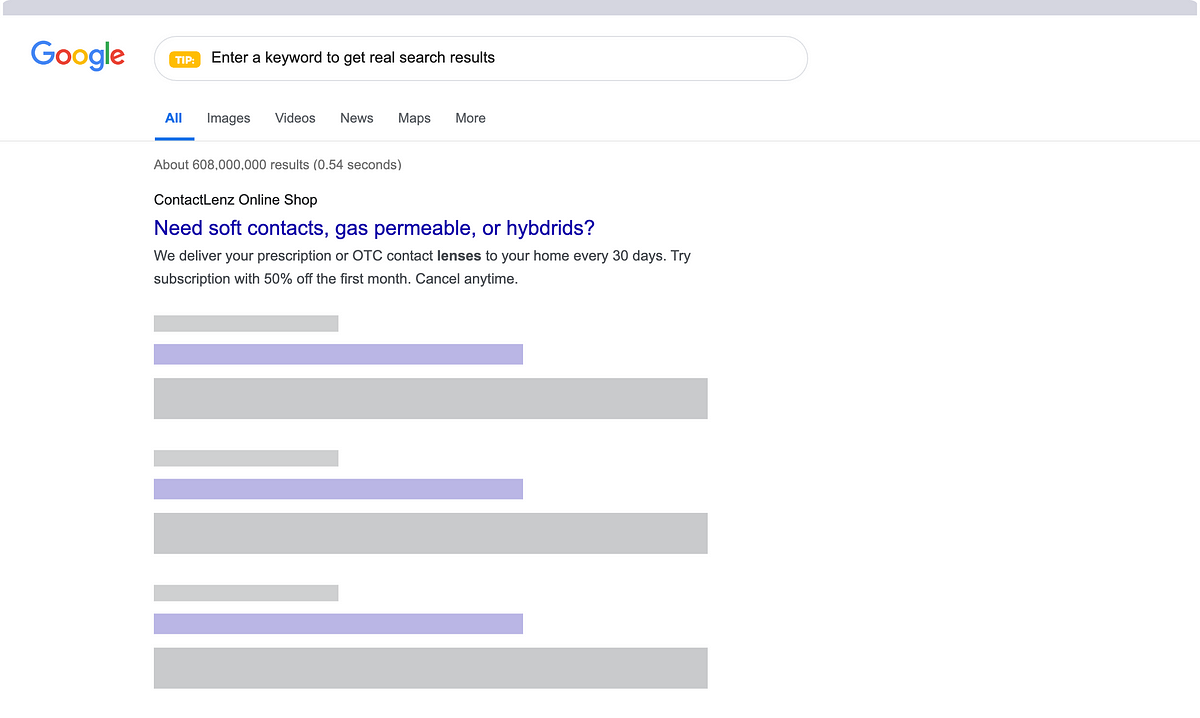Switch to the Images tab

(x=228, y=118)
